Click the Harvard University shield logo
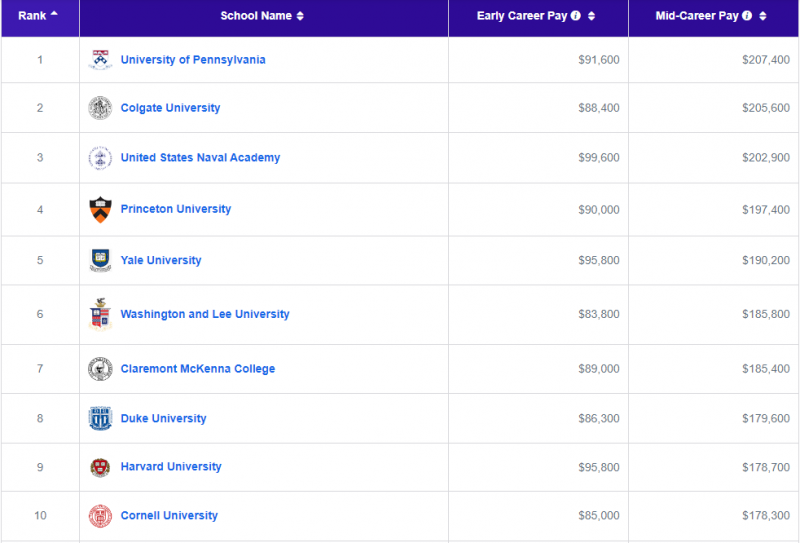 pyautogui.click(x=100, y=467)
